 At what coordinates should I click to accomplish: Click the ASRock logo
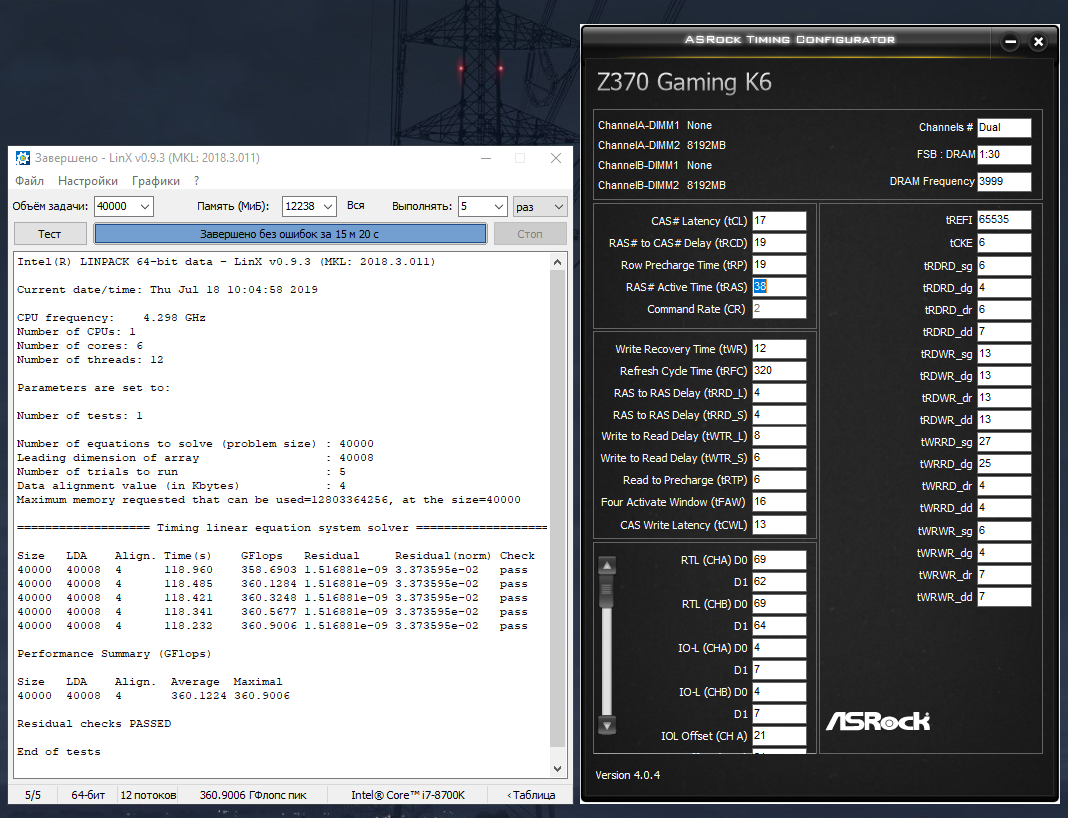coord(878,721)
